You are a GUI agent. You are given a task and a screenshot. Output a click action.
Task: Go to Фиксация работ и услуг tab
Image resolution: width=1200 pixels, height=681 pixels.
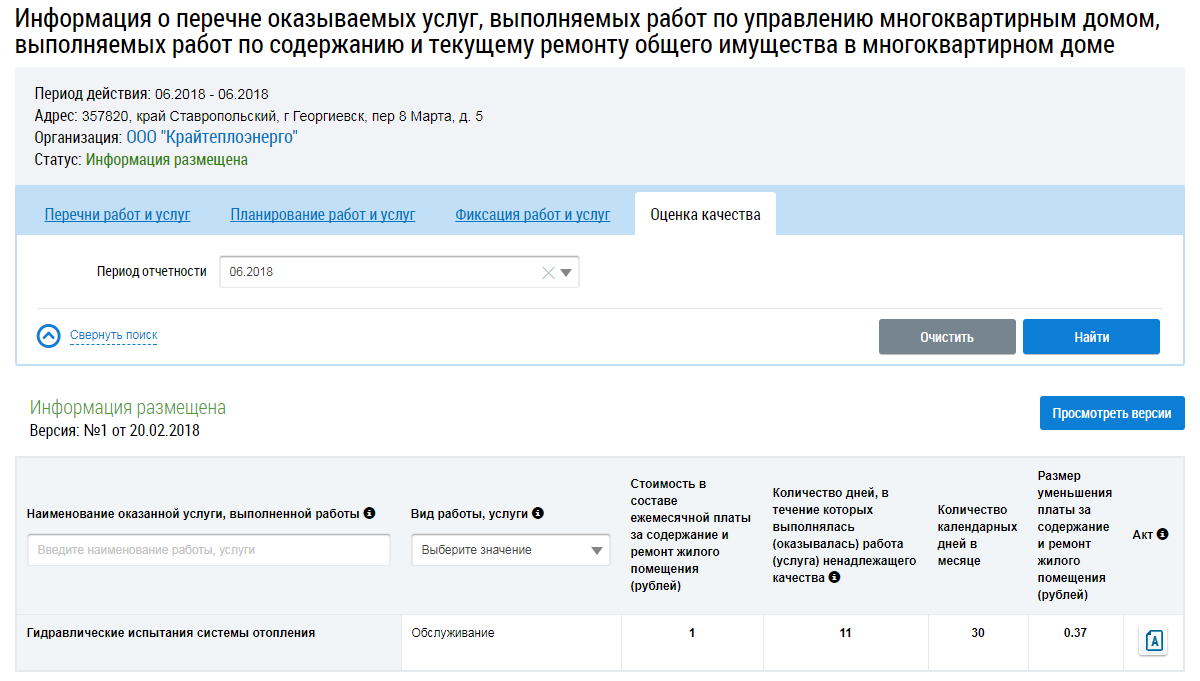[x=532, y=214]
